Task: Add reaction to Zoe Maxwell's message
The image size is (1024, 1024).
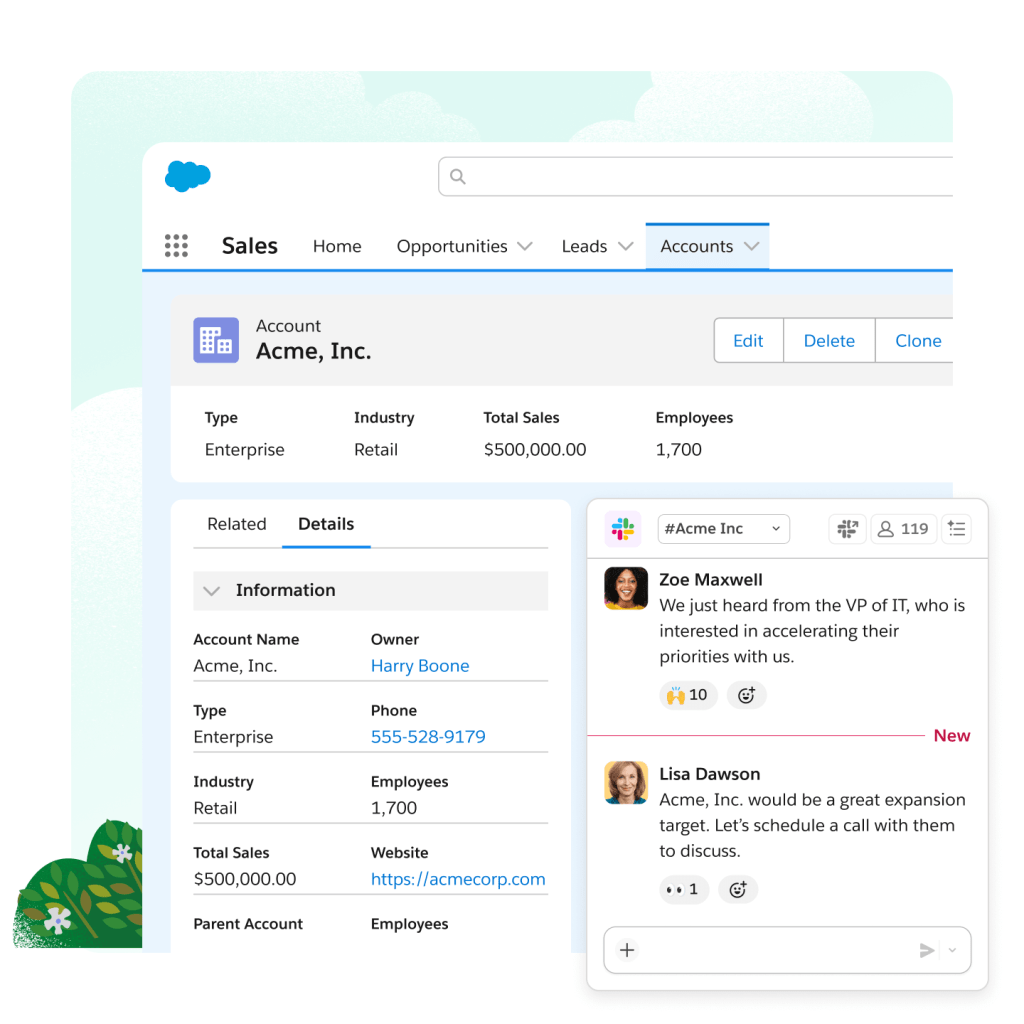Action: tap(746, 695)
